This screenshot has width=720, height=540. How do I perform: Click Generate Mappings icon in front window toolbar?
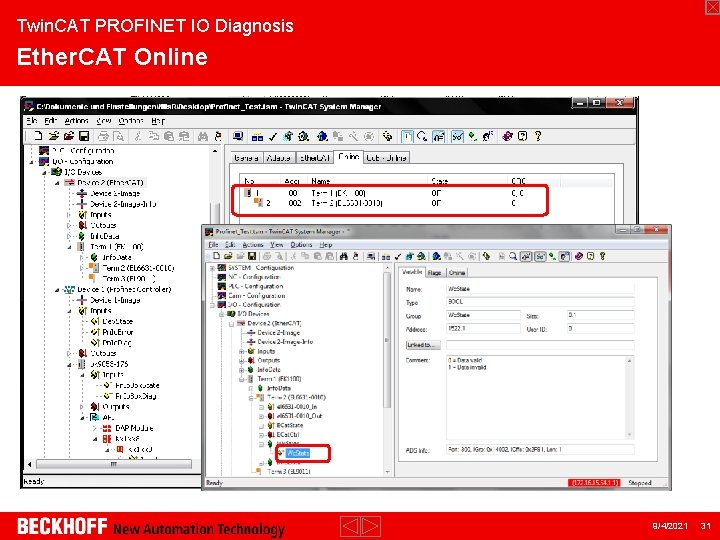[x=386, y=256]
